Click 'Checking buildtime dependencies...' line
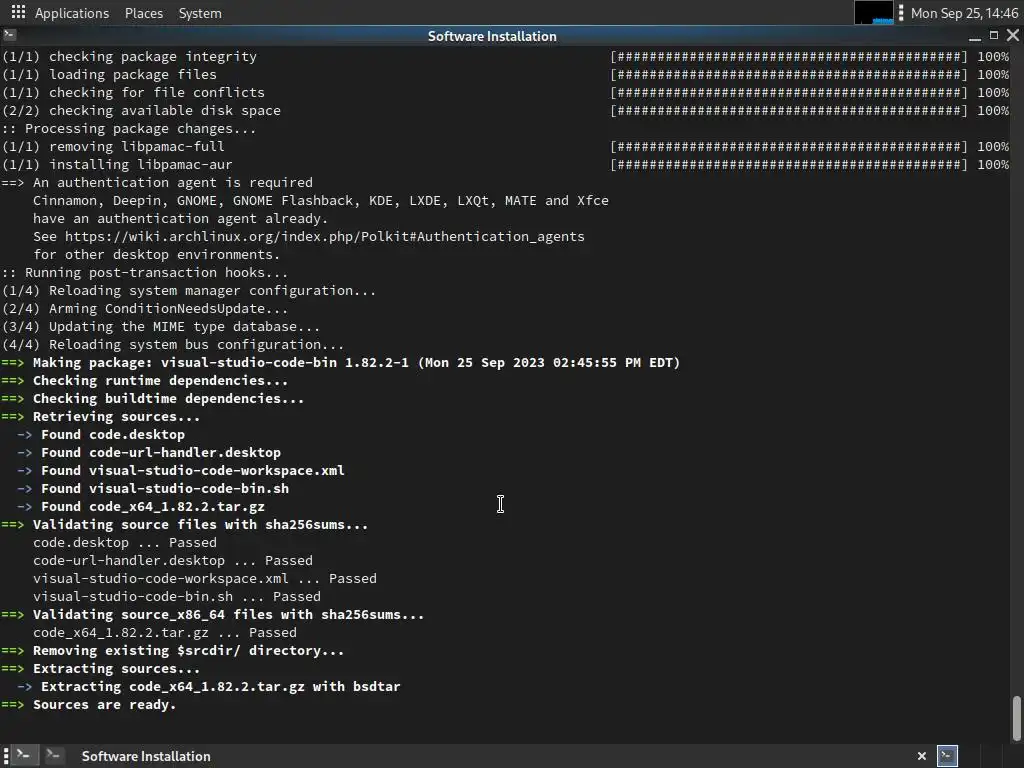Image resolution: width=1024 pixels, height=768 pixels. [x=153, y=398]
